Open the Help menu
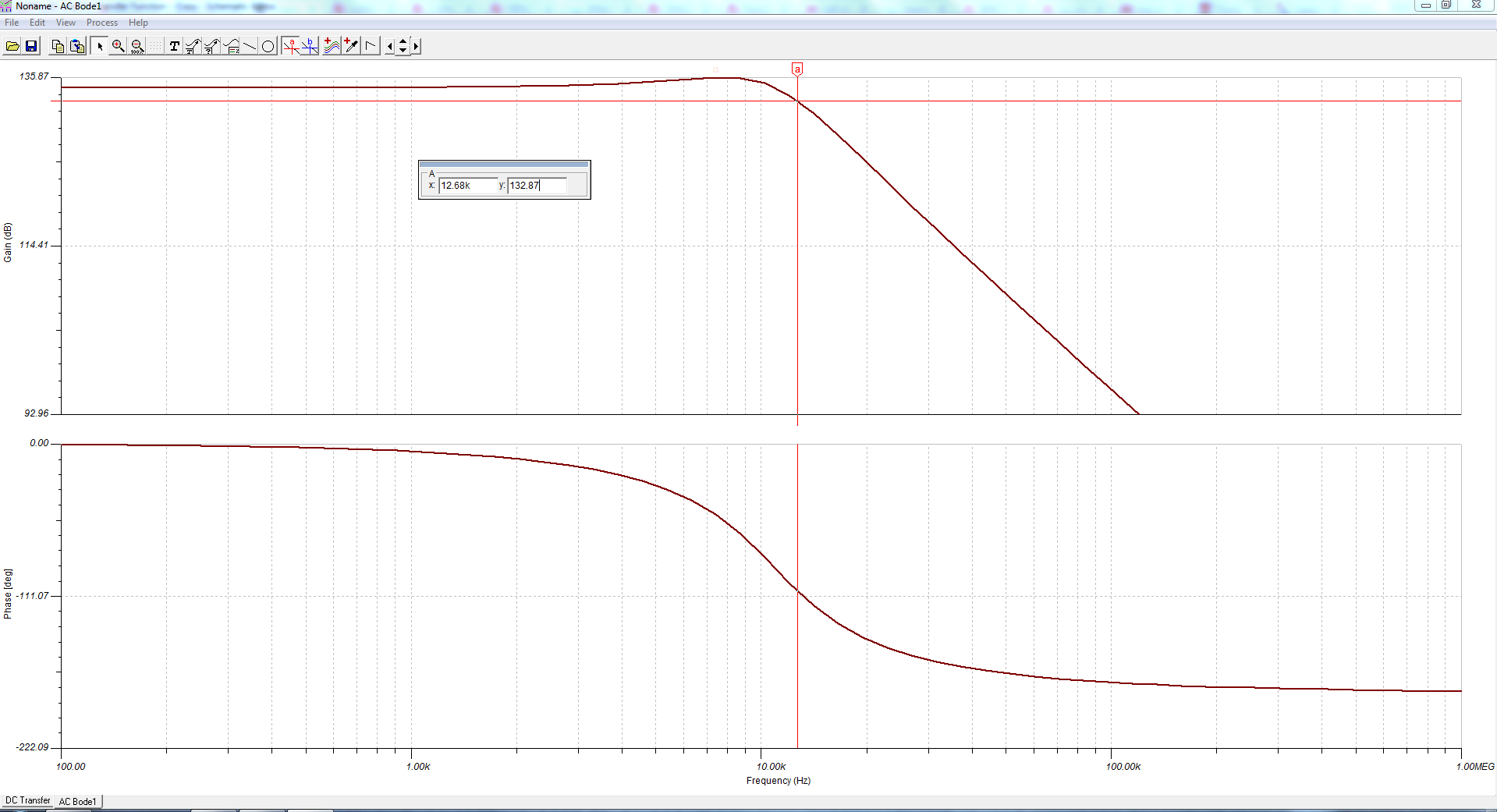This screenshot has height=812, width=1497. (x=138, y=23)
